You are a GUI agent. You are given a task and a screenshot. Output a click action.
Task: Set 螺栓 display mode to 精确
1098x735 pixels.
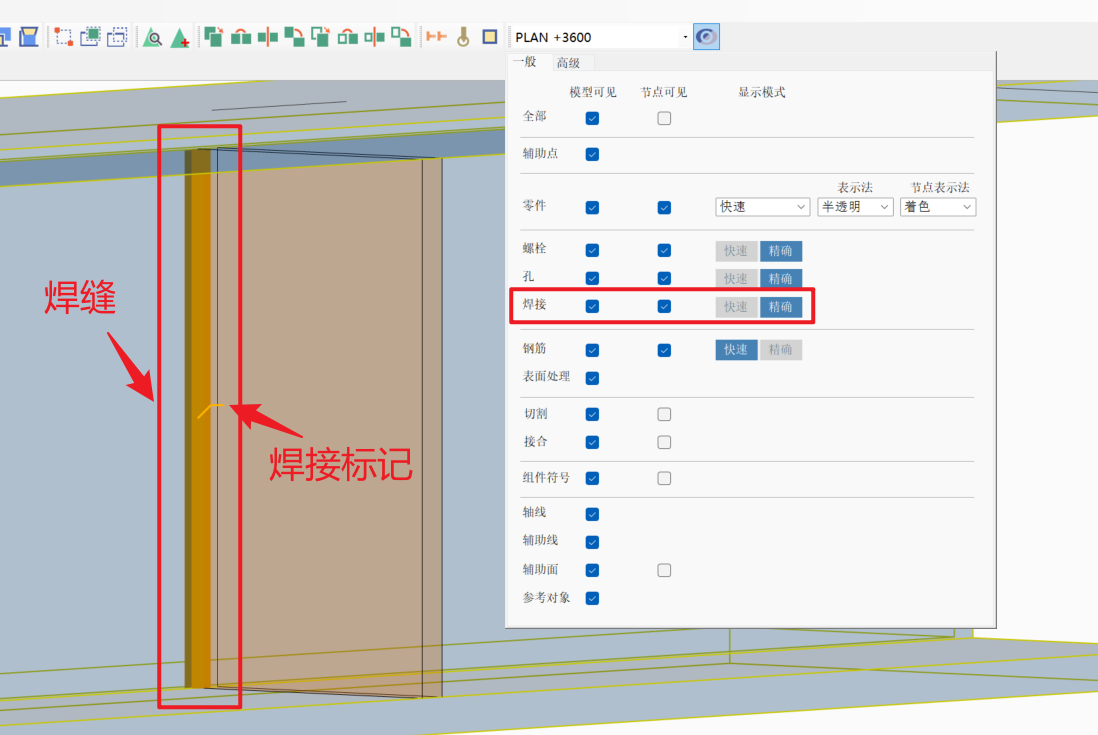781,251
